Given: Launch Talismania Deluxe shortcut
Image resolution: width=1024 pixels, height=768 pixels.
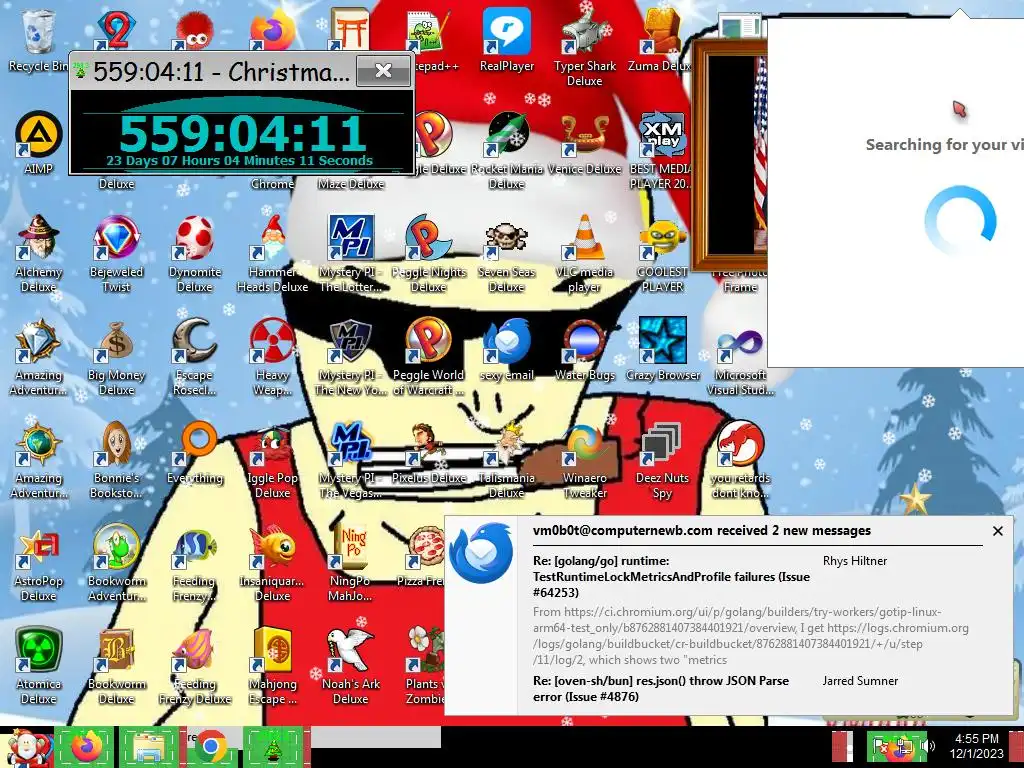Looking at the screenshot, I should click(507, 459).
